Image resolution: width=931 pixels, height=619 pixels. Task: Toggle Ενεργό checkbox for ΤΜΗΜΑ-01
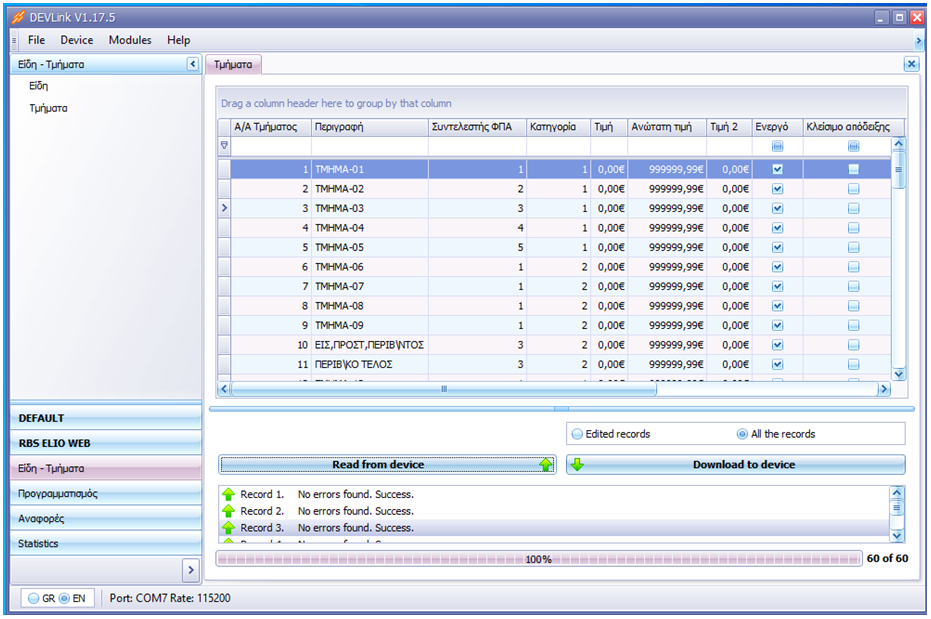point(777,170)
